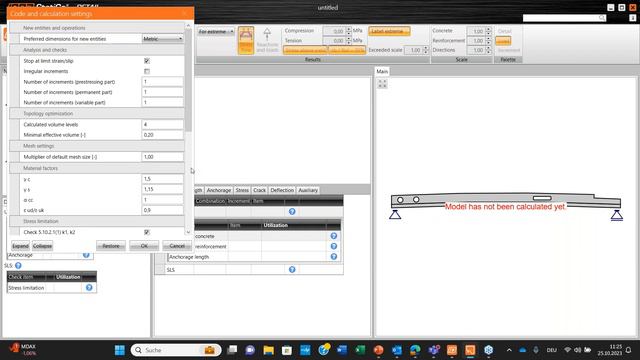The image size is (640, 360).
Task: Open Excel from taskbar
Action: (360, 350)
